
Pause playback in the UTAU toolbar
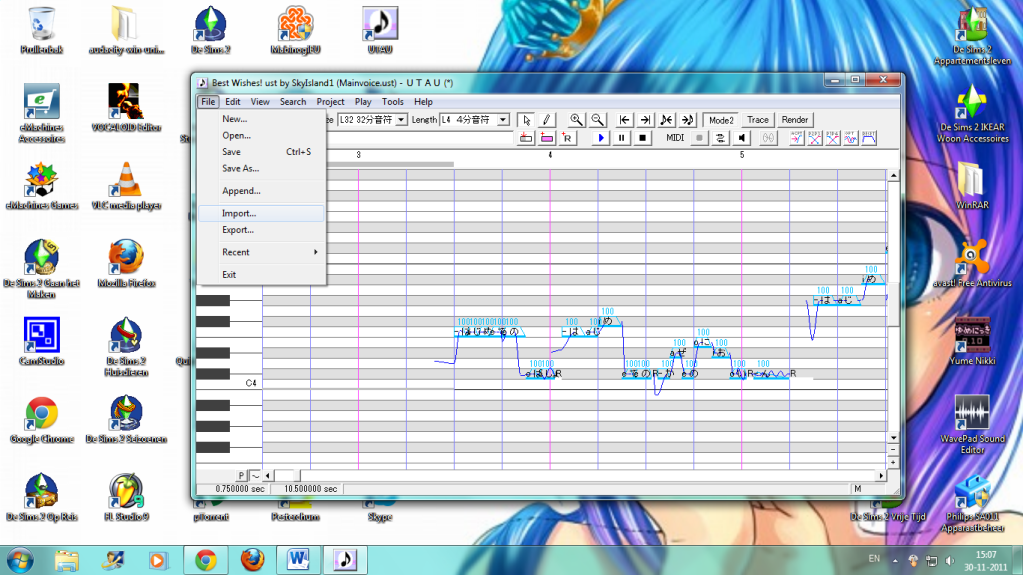coord(622,138)
